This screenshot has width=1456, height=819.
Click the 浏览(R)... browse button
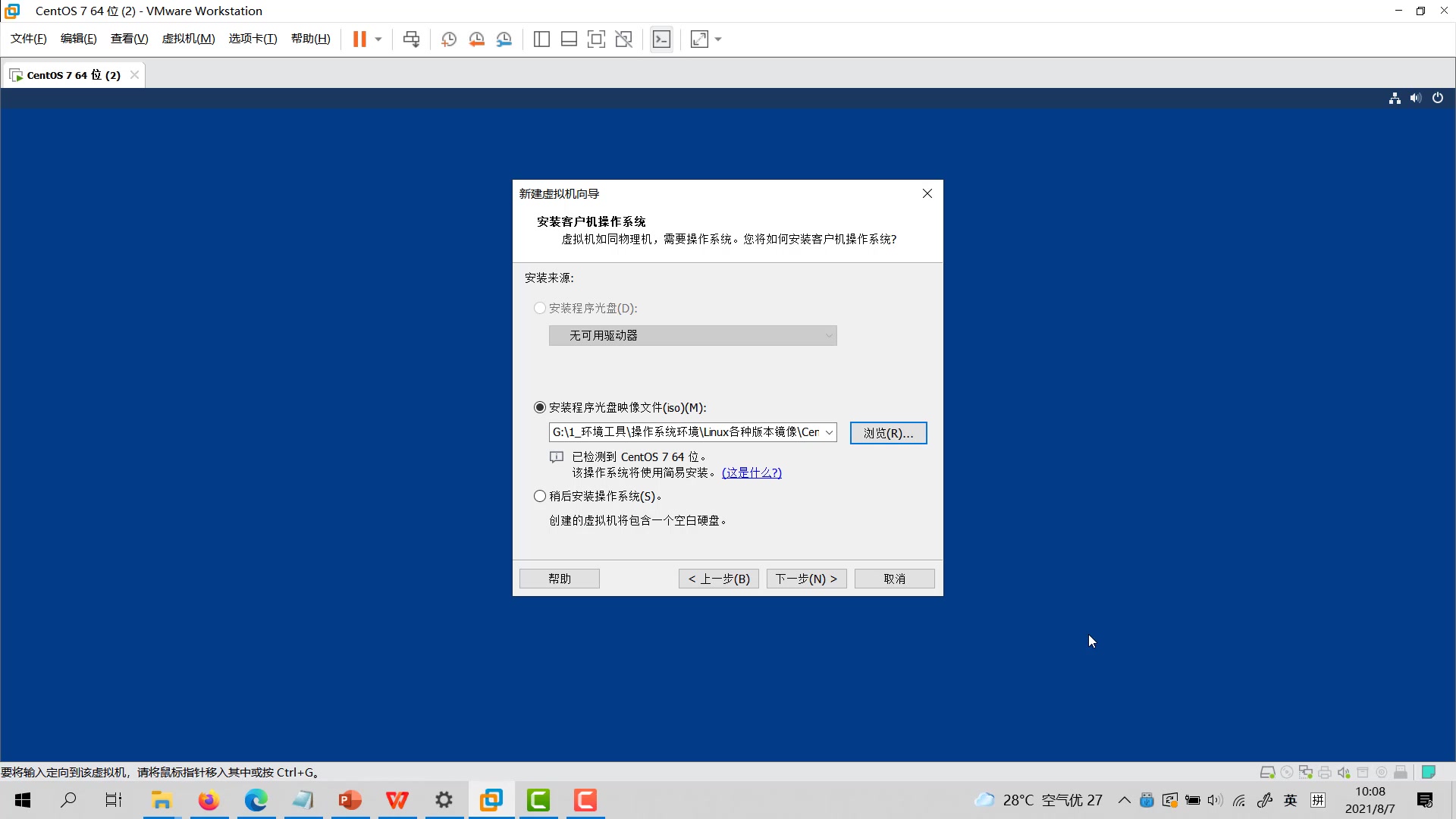(888, 433)
